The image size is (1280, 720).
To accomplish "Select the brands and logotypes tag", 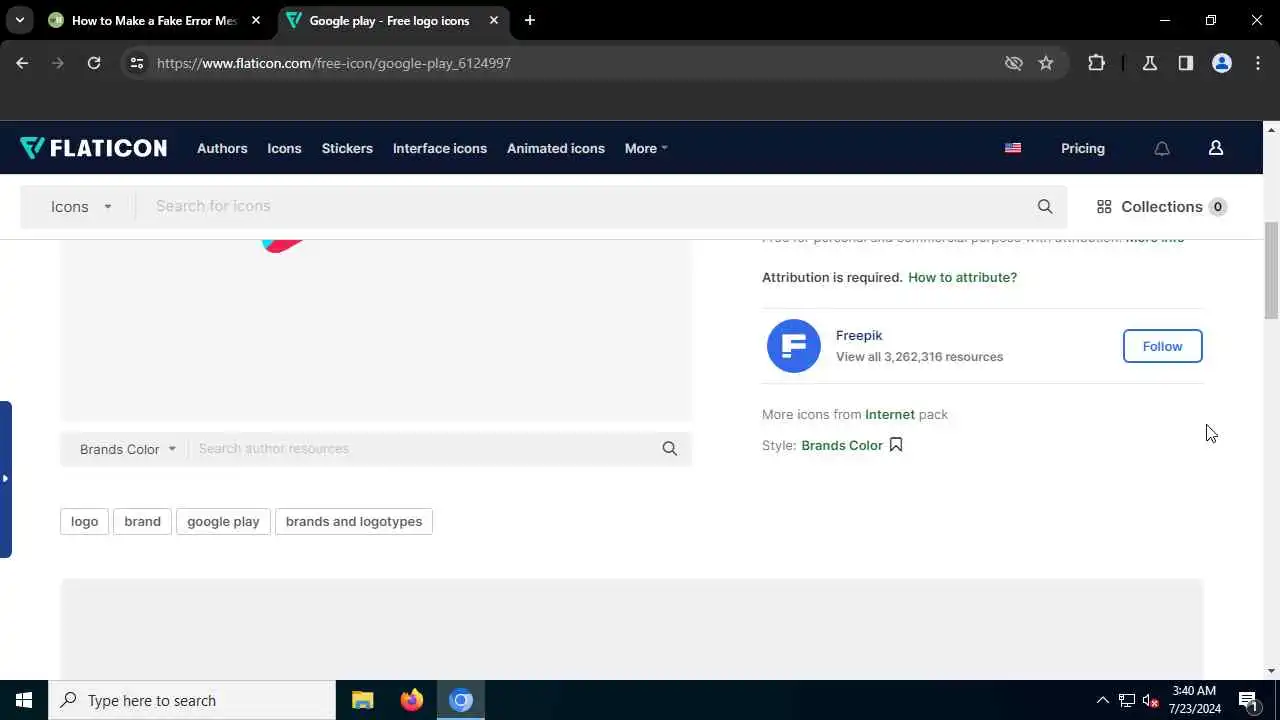I will tap(354, 521).
